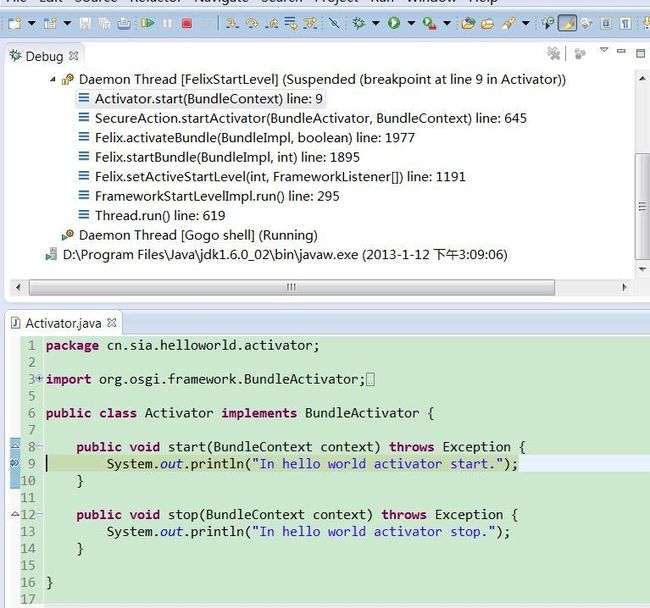Toggle Mark Occurrences highlighter button

click(567, 23)
